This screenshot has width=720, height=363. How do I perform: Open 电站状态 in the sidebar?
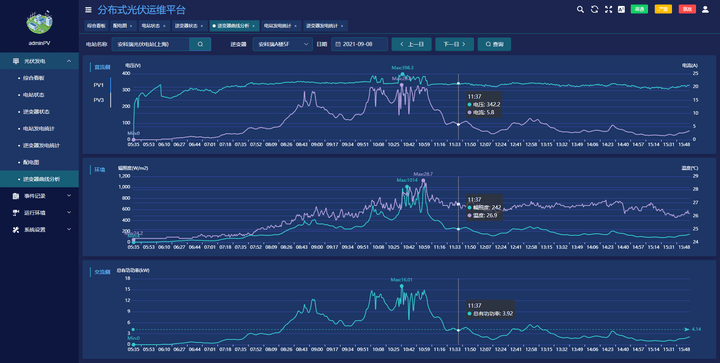click(34, 95)
